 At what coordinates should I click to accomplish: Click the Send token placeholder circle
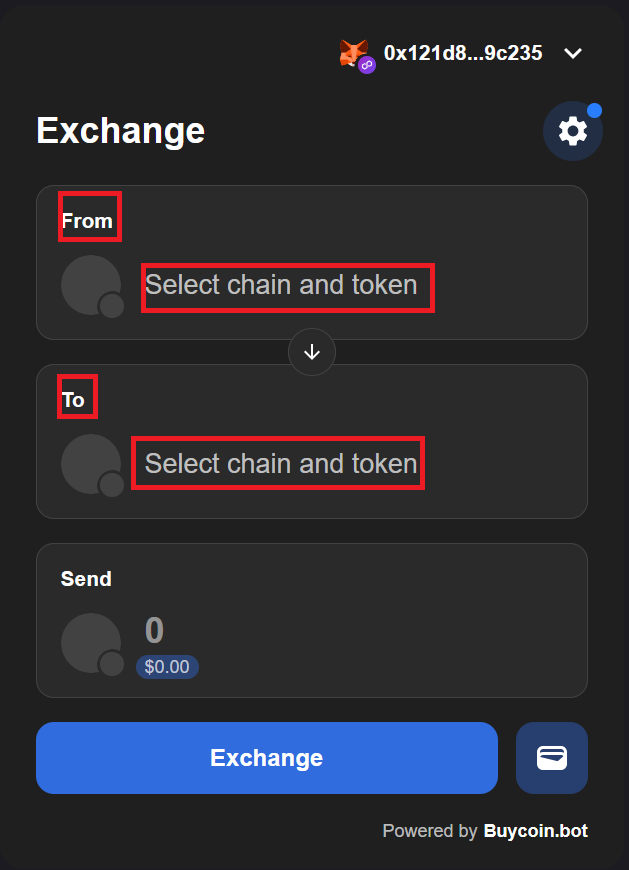click(89, 641)
